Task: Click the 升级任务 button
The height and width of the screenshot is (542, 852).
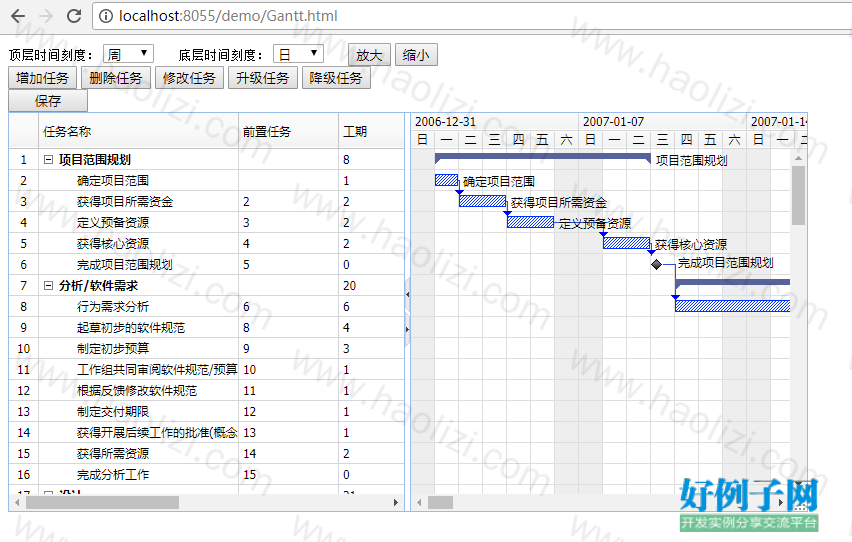Action: [262, 78]
